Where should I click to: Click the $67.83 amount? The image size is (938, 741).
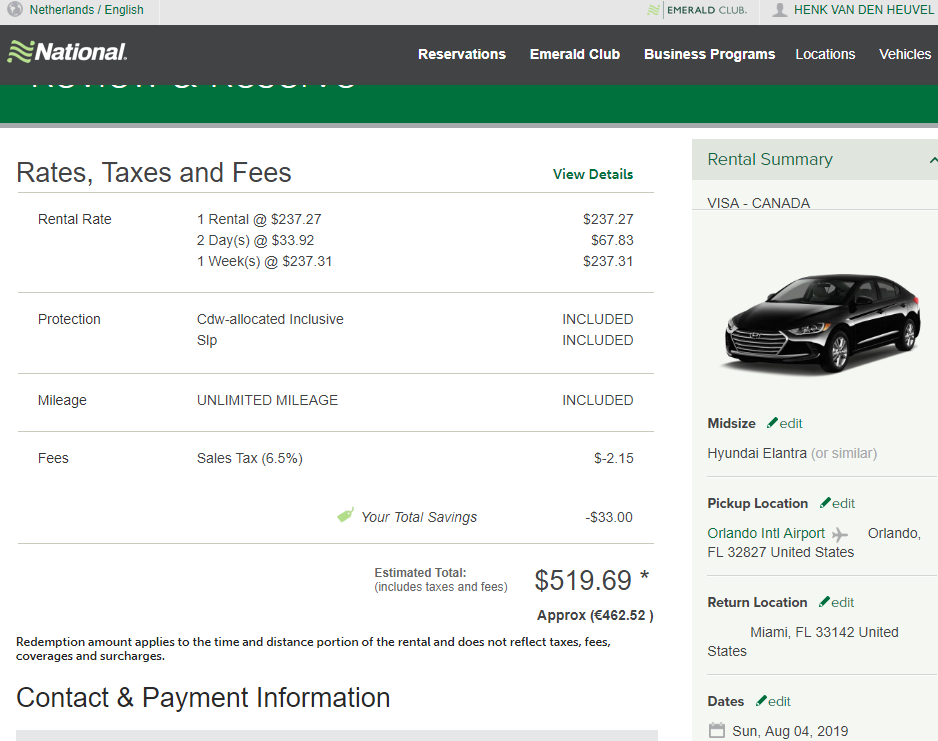[612, 240]
